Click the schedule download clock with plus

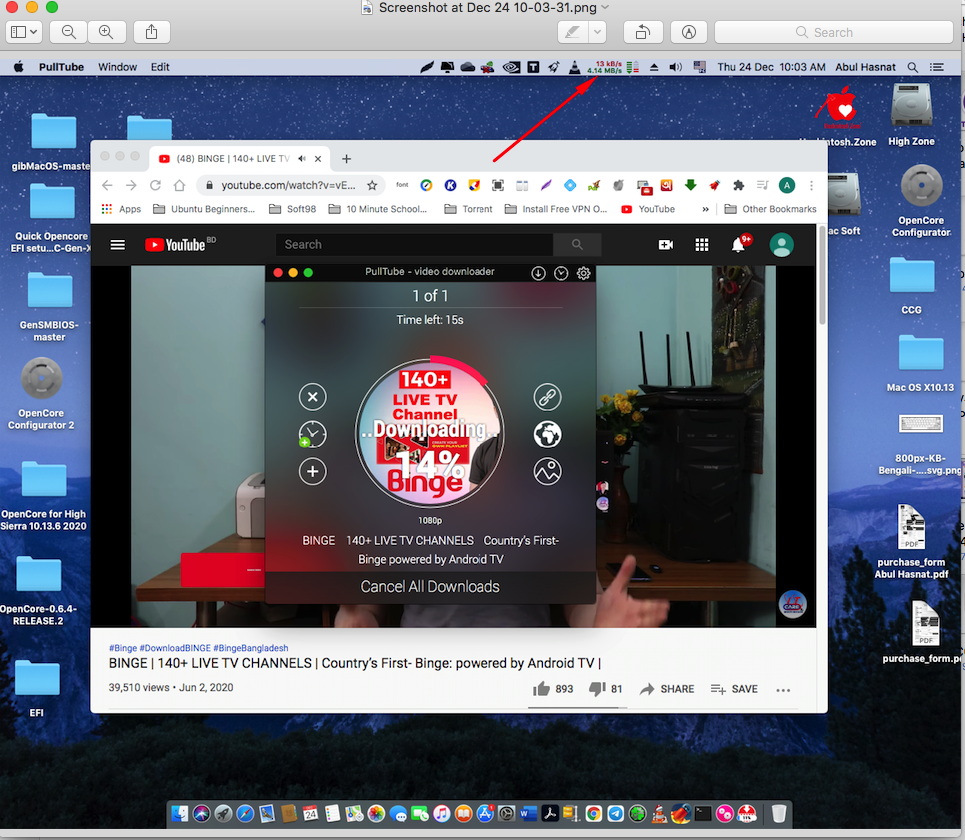(313, 434)
